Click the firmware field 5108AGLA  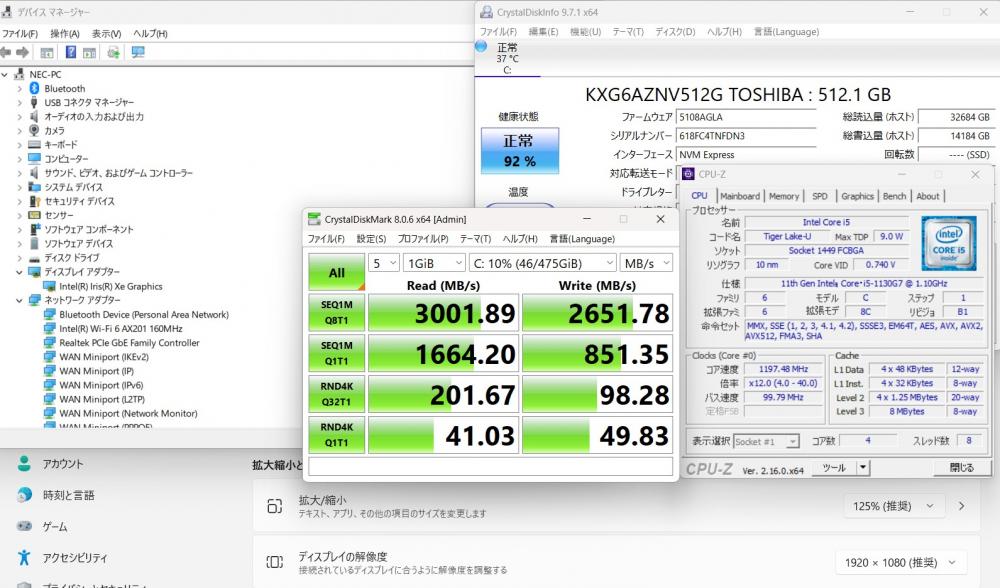pyautogui.click(x=746, y=117)
